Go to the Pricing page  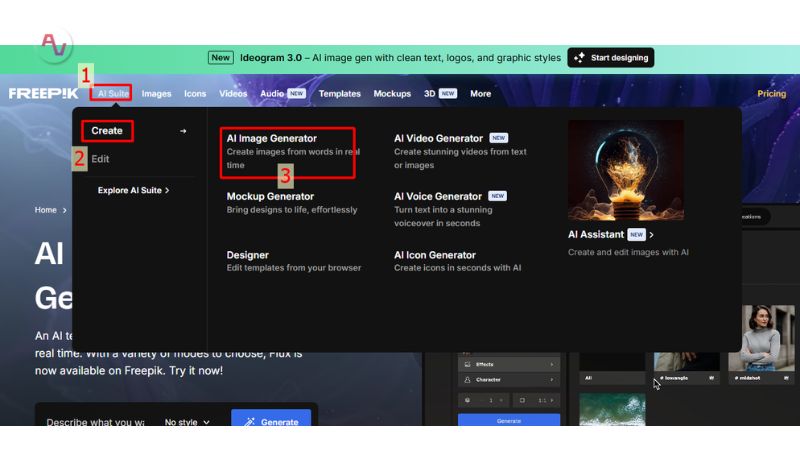coord(771,94)
